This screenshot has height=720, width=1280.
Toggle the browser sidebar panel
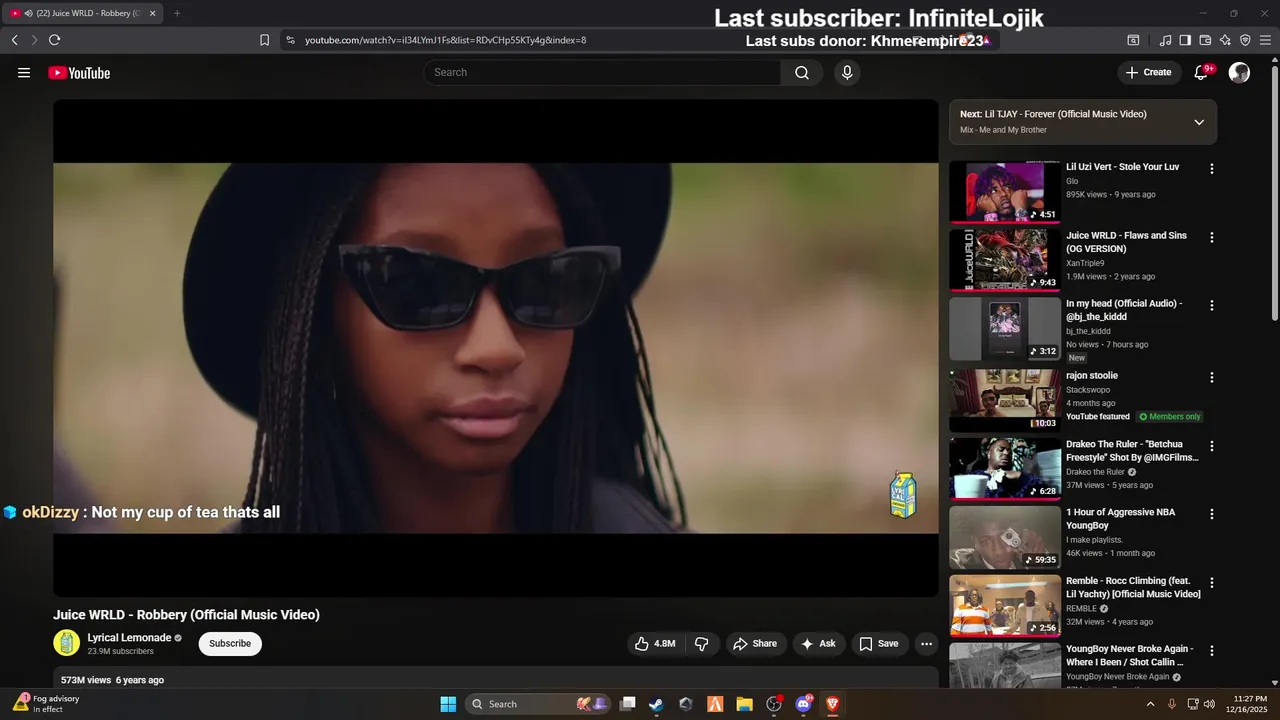coord(1185,40)
